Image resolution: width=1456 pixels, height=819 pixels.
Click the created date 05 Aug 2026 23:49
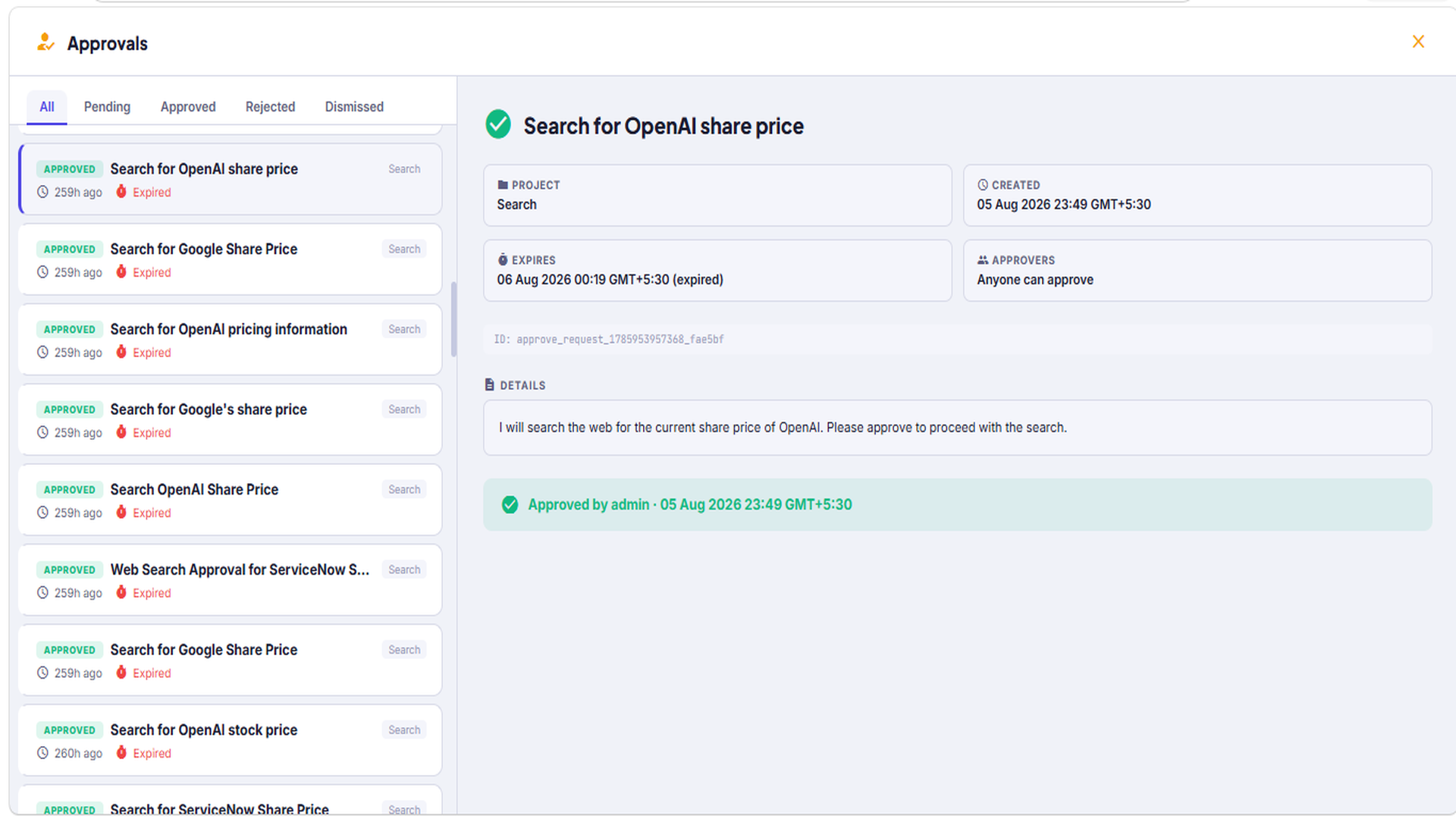pos(1064,205)
